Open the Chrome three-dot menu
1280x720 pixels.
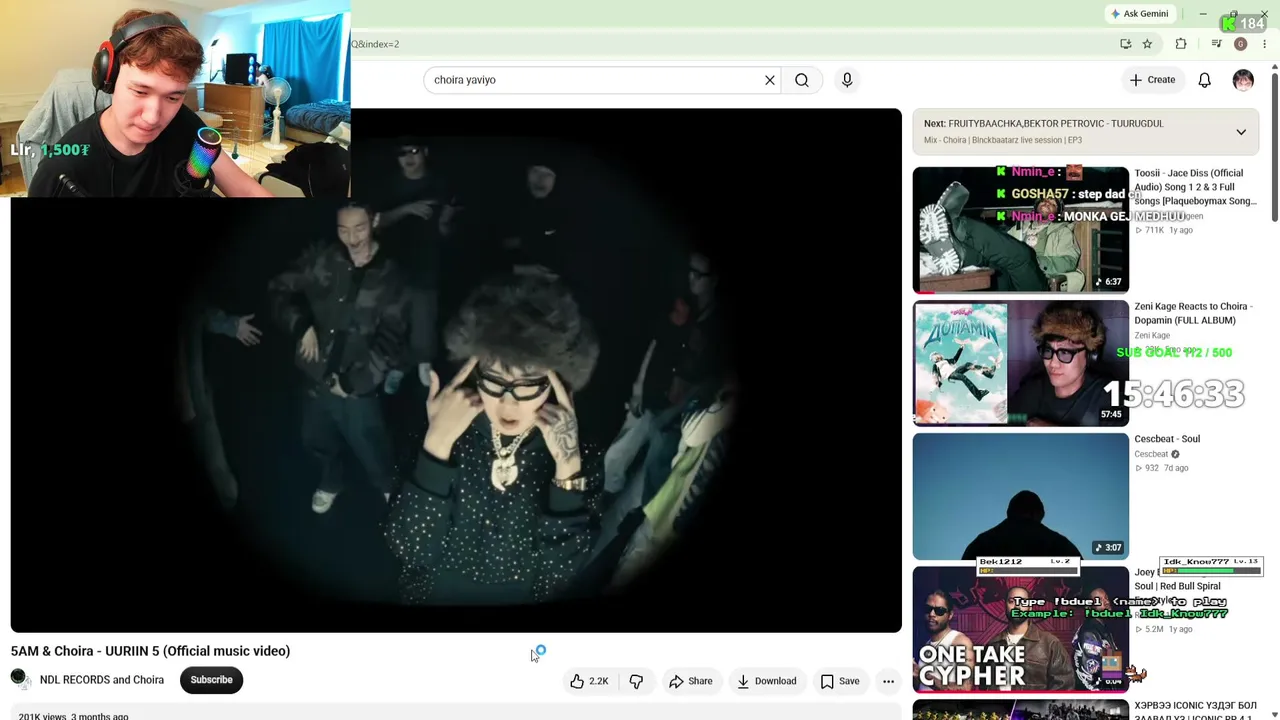point(1264,44)
